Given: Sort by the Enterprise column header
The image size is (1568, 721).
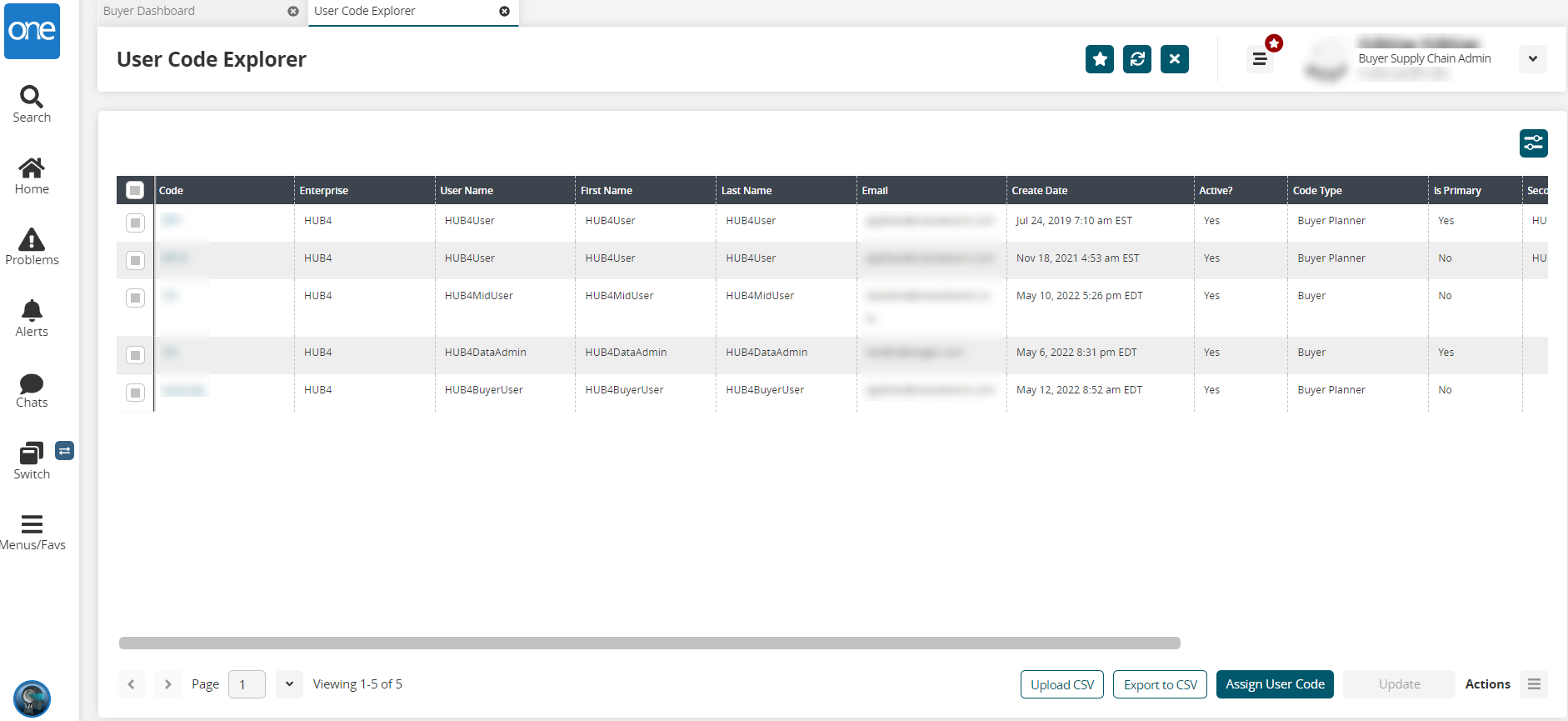Looking at the screenshot, I should 364,190.
